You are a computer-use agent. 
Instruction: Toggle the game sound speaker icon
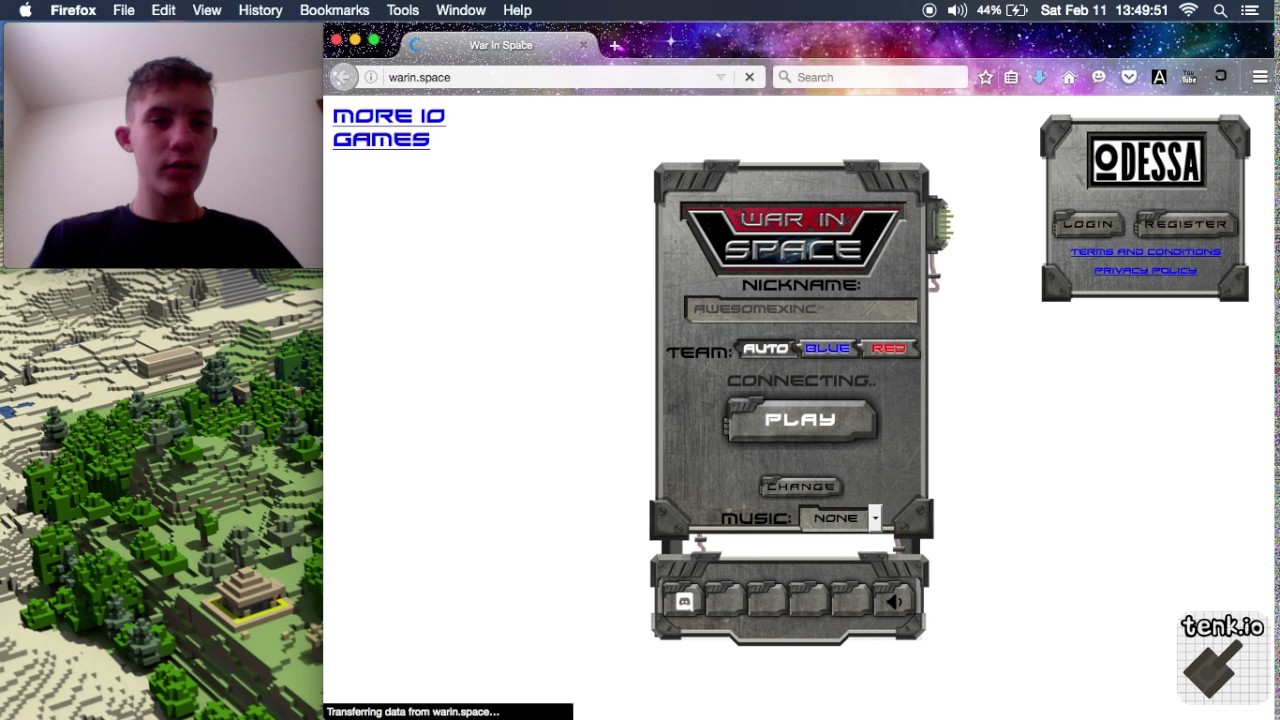[x=894, y=601]
